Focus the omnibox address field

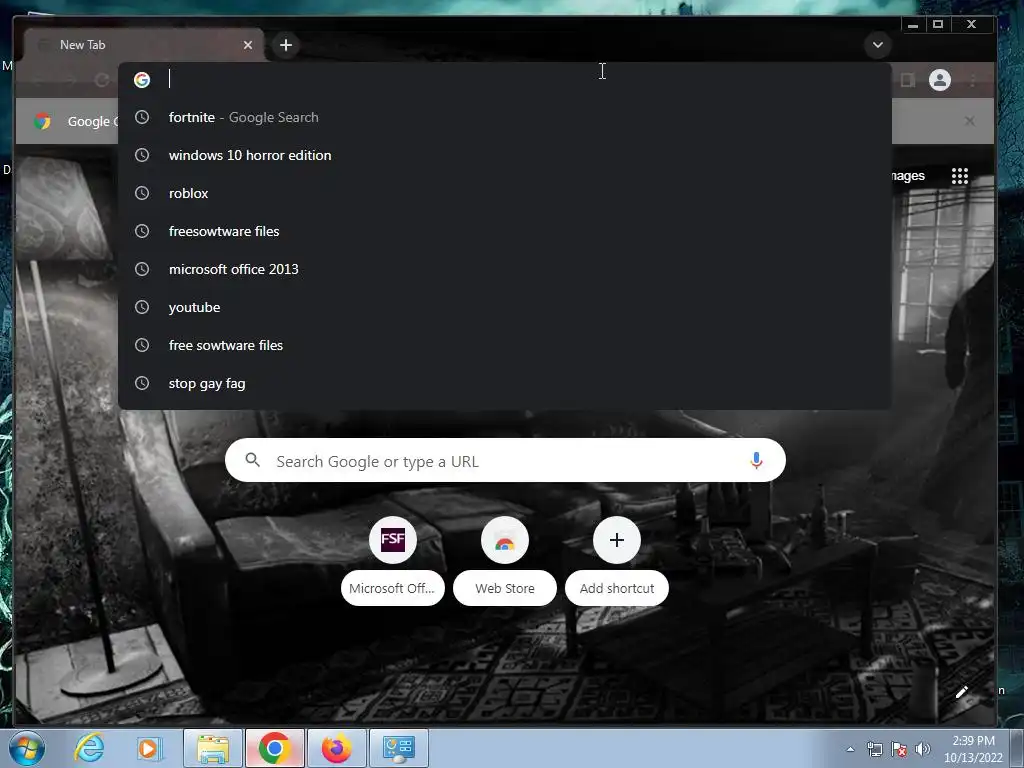pyautogui.click(x=505, y=80)
